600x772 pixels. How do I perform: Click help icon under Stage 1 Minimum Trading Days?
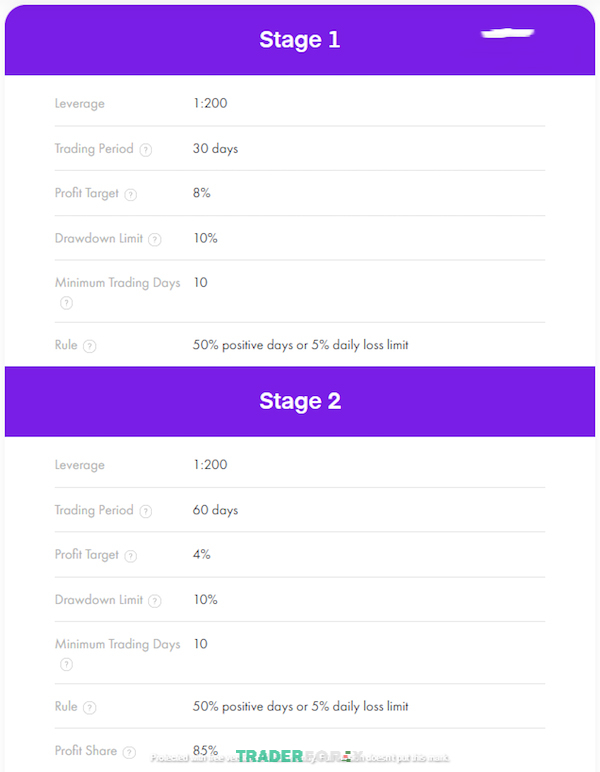coord(66,303)
